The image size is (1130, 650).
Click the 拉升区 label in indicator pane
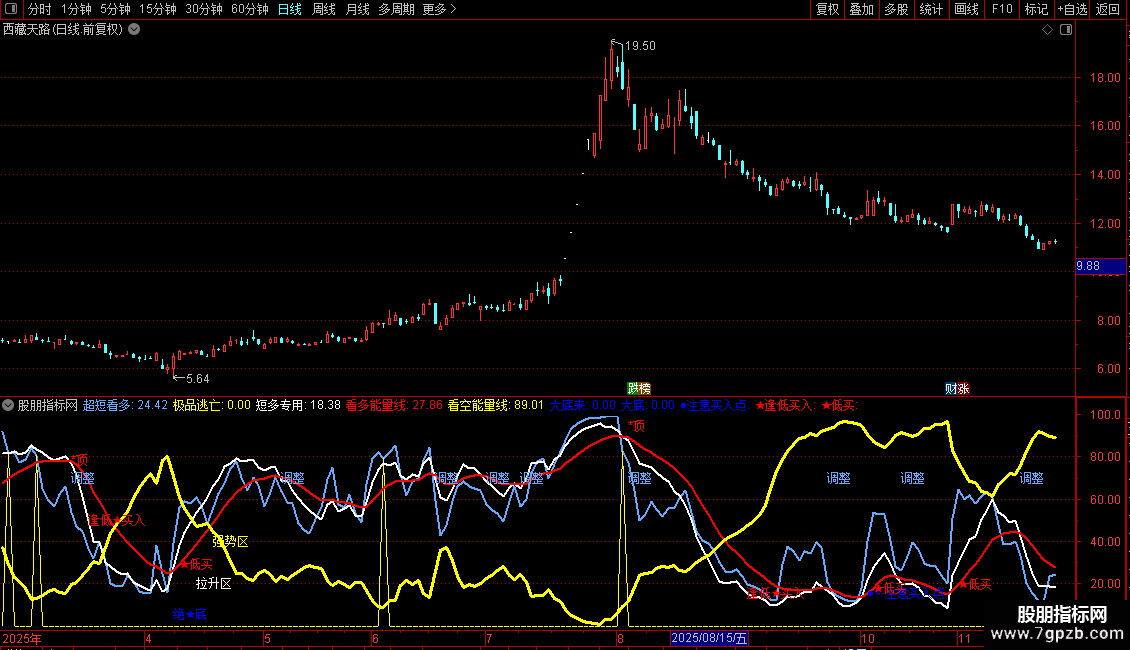tap(214, 584)
